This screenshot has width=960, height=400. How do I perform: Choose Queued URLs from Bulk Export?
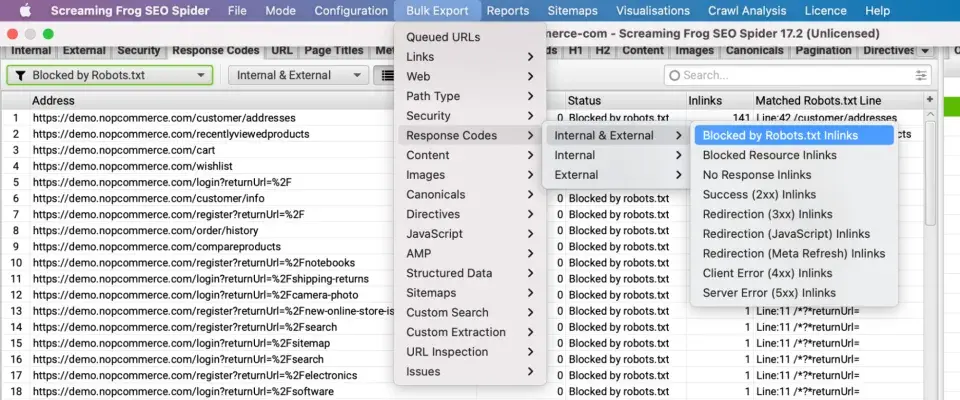(470, 37)
